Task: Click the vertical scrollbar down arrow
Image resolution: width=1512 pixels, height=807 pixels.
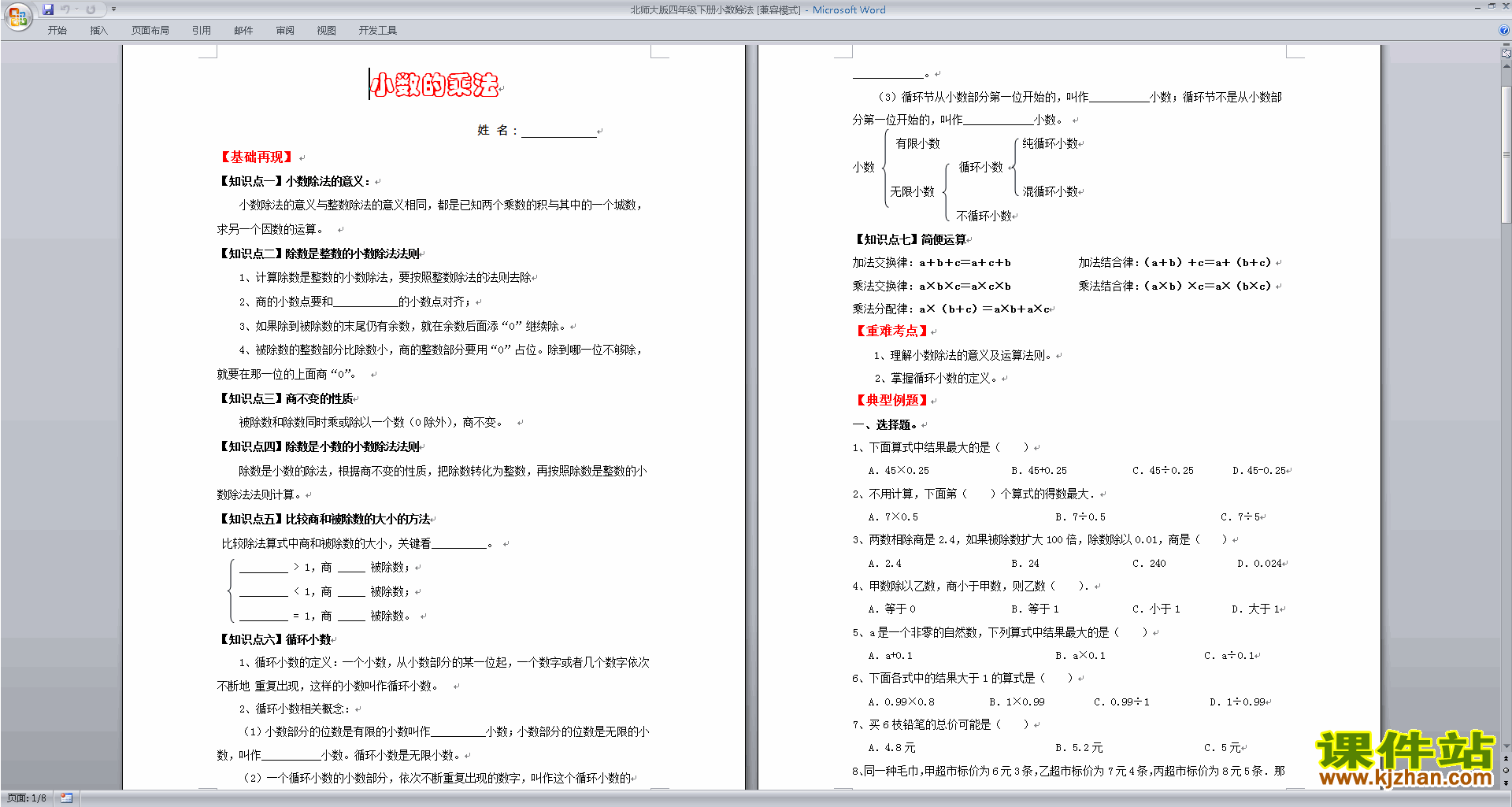Action: [x=1506, y=746]
